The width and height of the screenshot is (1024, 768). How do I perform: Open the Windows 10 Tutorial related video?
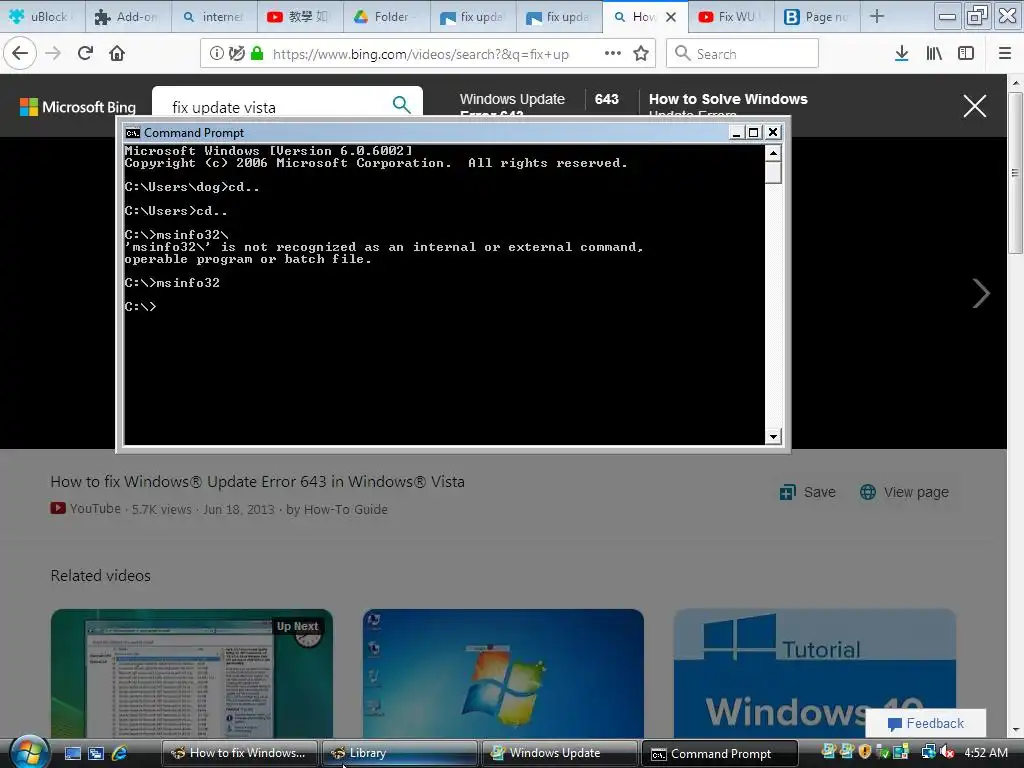coord(814,673)
